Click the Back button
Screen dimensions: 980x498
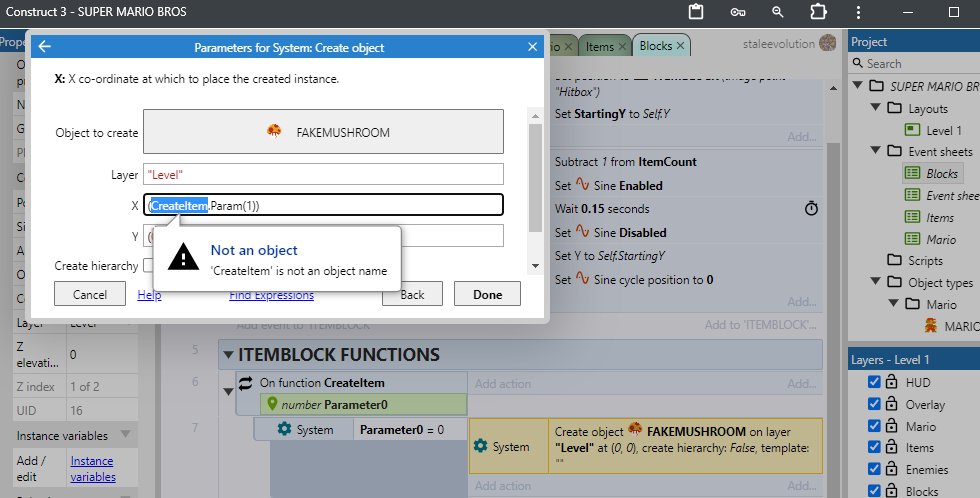[x=412, y=294]
